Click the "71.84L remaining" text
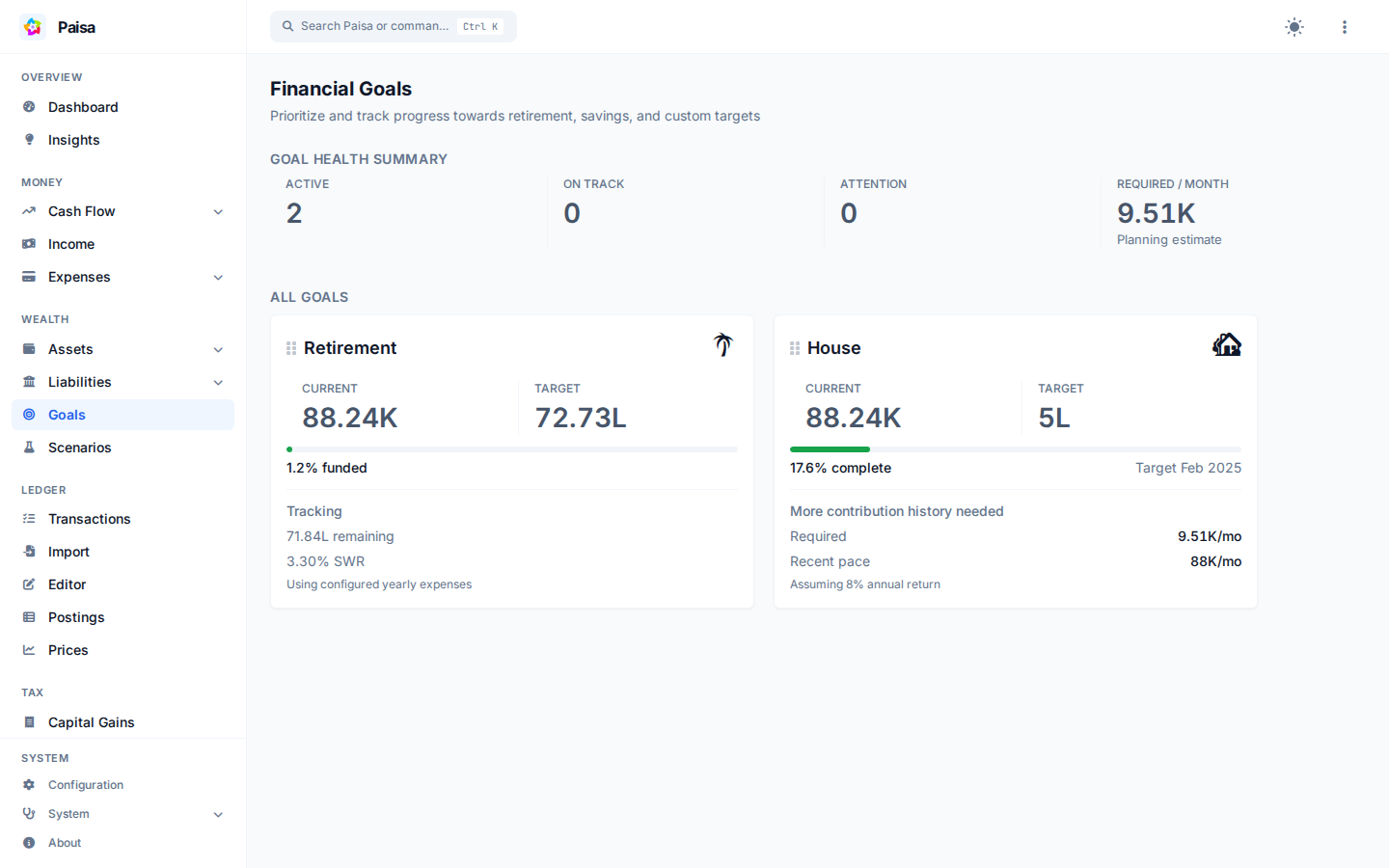 [x=340, y=536]
